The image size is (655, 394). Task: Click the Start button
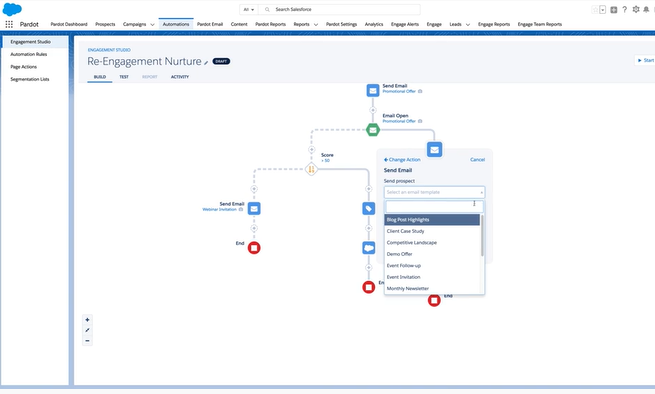(645, 60)
